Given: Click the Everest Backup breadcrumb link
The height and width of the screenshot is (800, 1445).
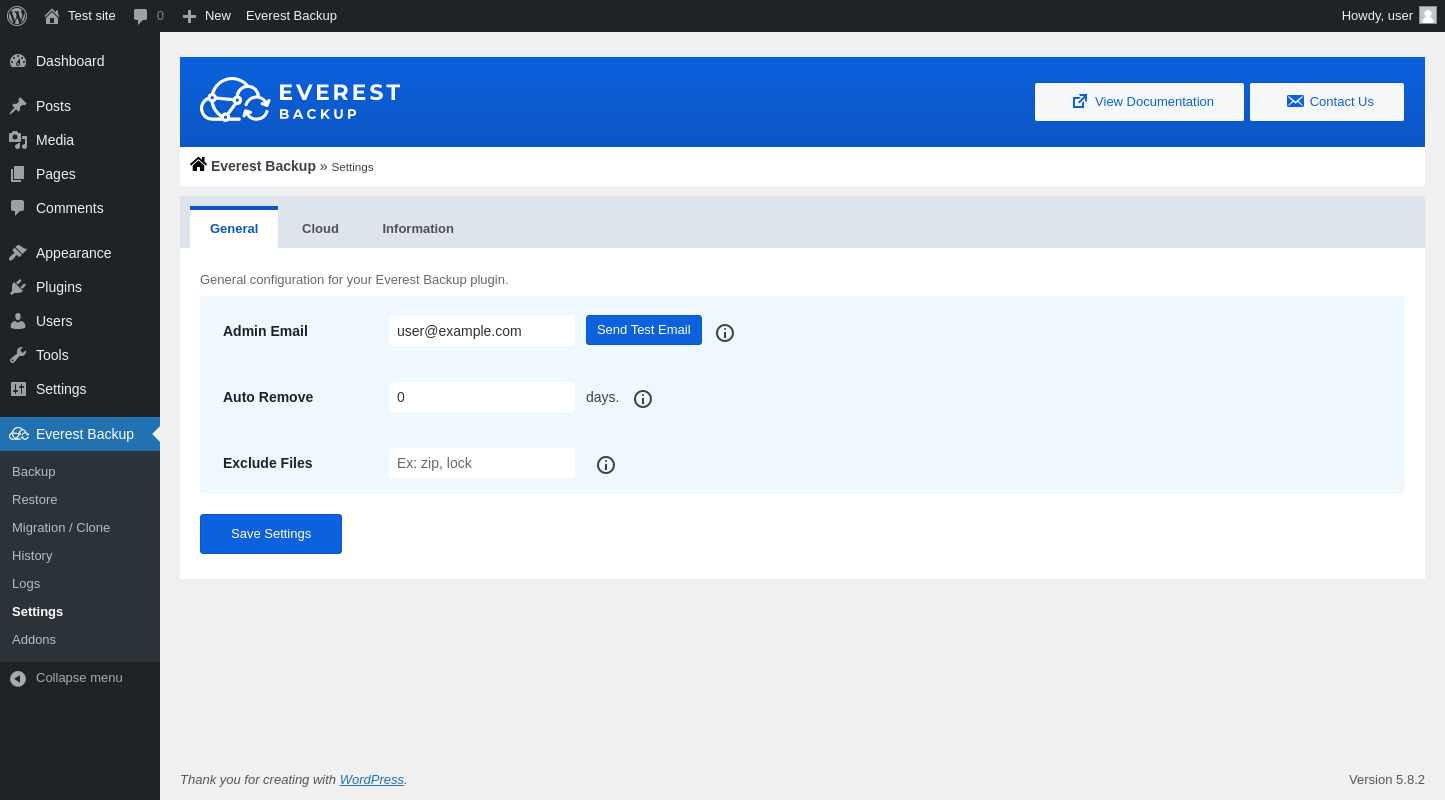Looking at the screenshot, I should coord(263,166).
